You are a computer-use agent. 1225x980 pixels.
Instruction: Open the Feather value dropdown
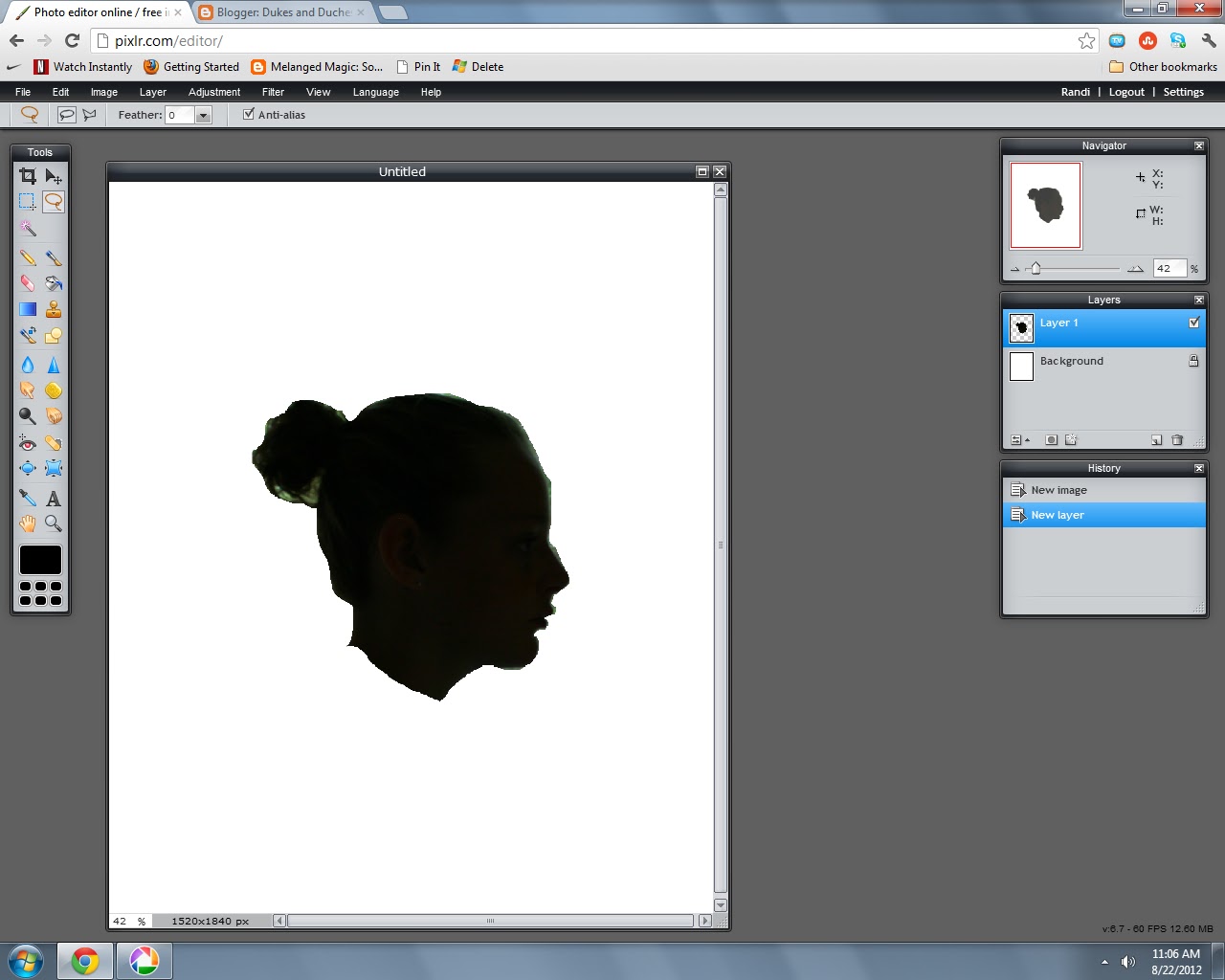click(x=203, y=114)
